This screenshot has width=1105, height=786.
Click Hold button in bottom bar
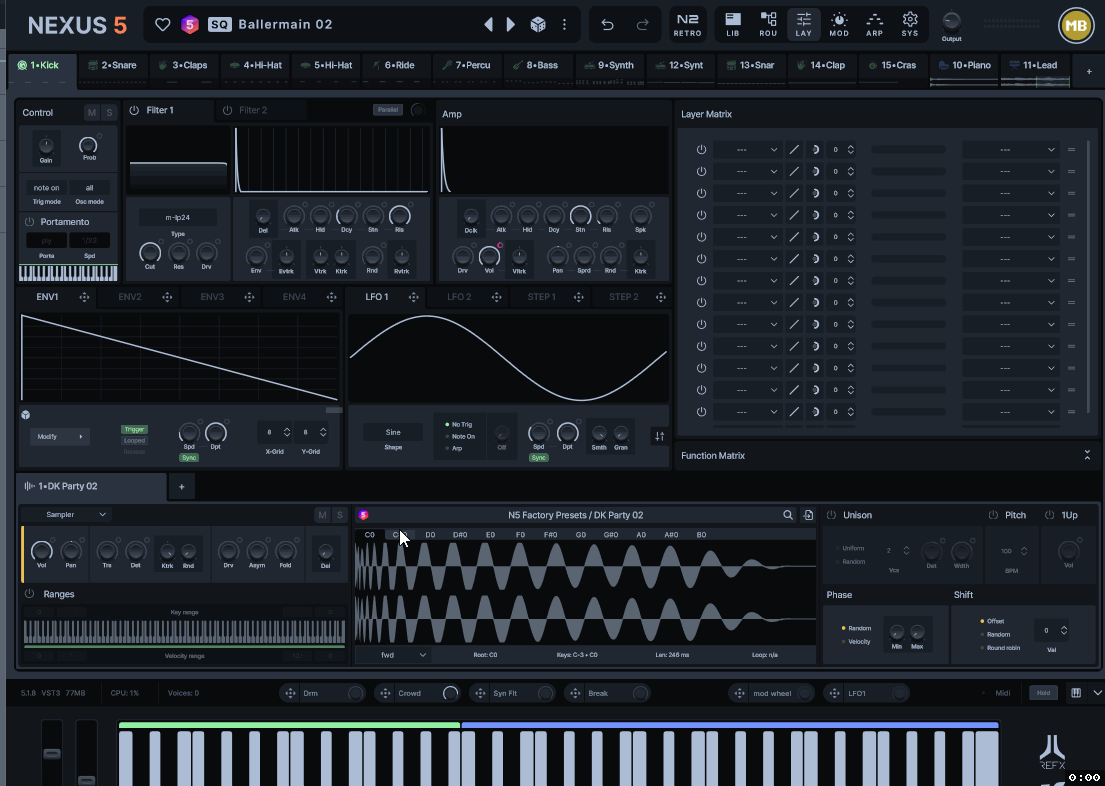click(x=1043, y=693)
